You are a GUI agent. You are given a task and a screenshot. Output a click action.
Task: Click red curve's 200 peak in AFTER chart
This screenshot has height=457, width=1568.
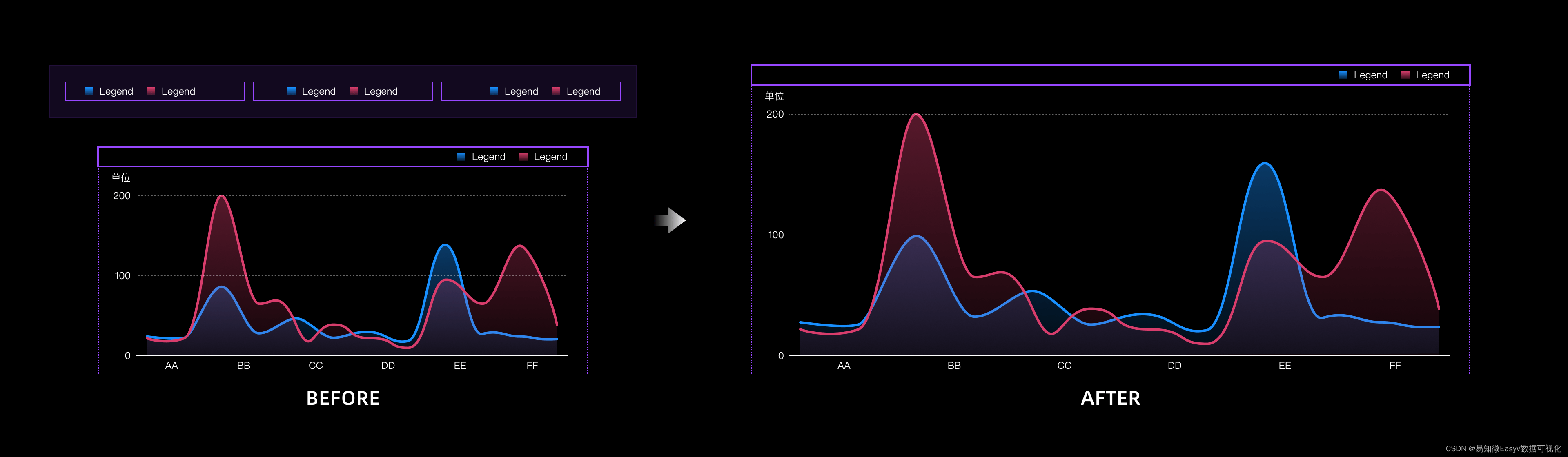click(916, 114)
